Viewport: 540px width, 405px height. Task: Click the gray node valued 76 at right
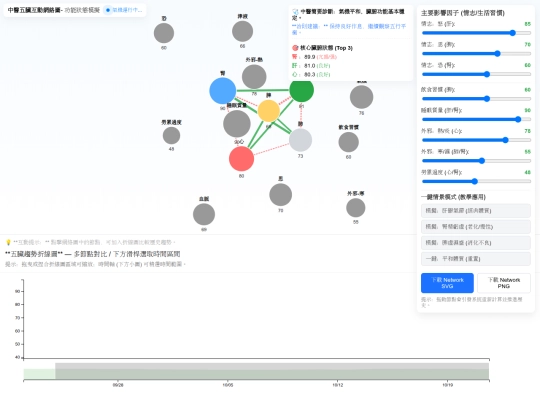tap(361, 97)
